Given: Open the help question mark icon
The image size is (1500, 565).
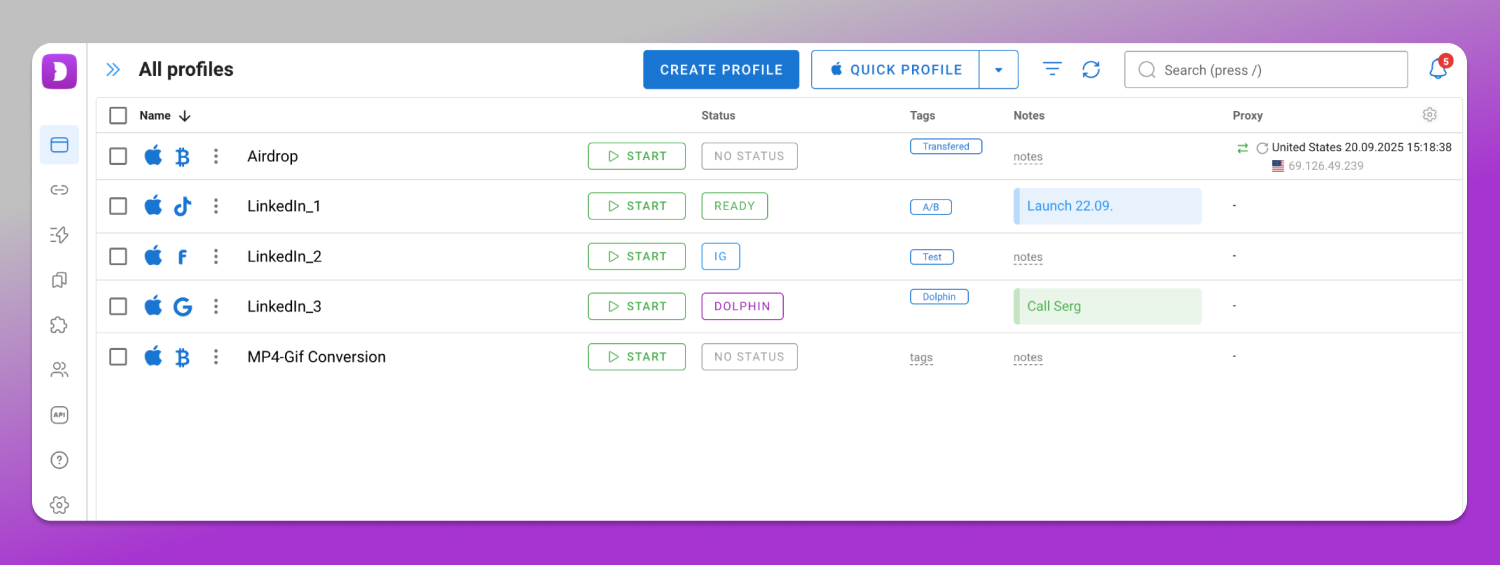Looking at the screenshot, I should click(x=59, y=460).
